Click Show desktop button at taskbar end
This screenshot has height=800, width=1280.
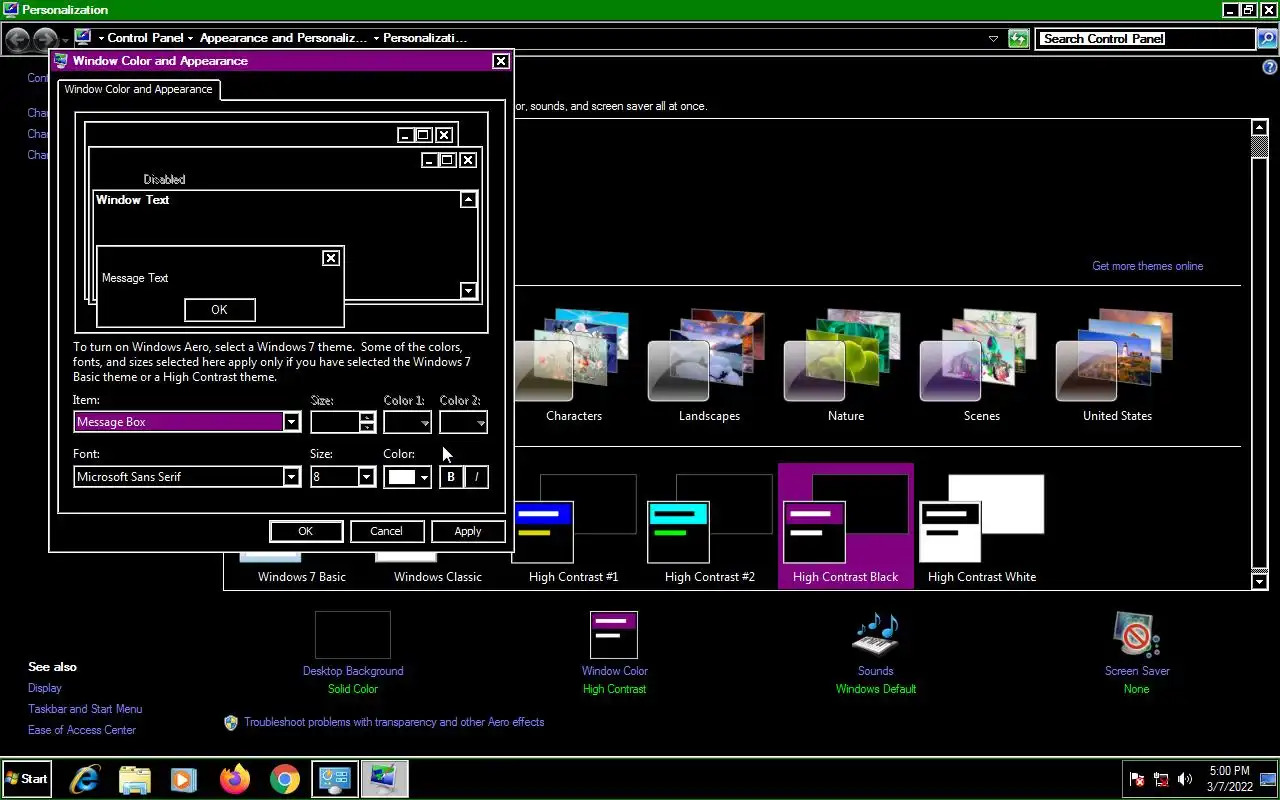click(x=1270, y=779)
